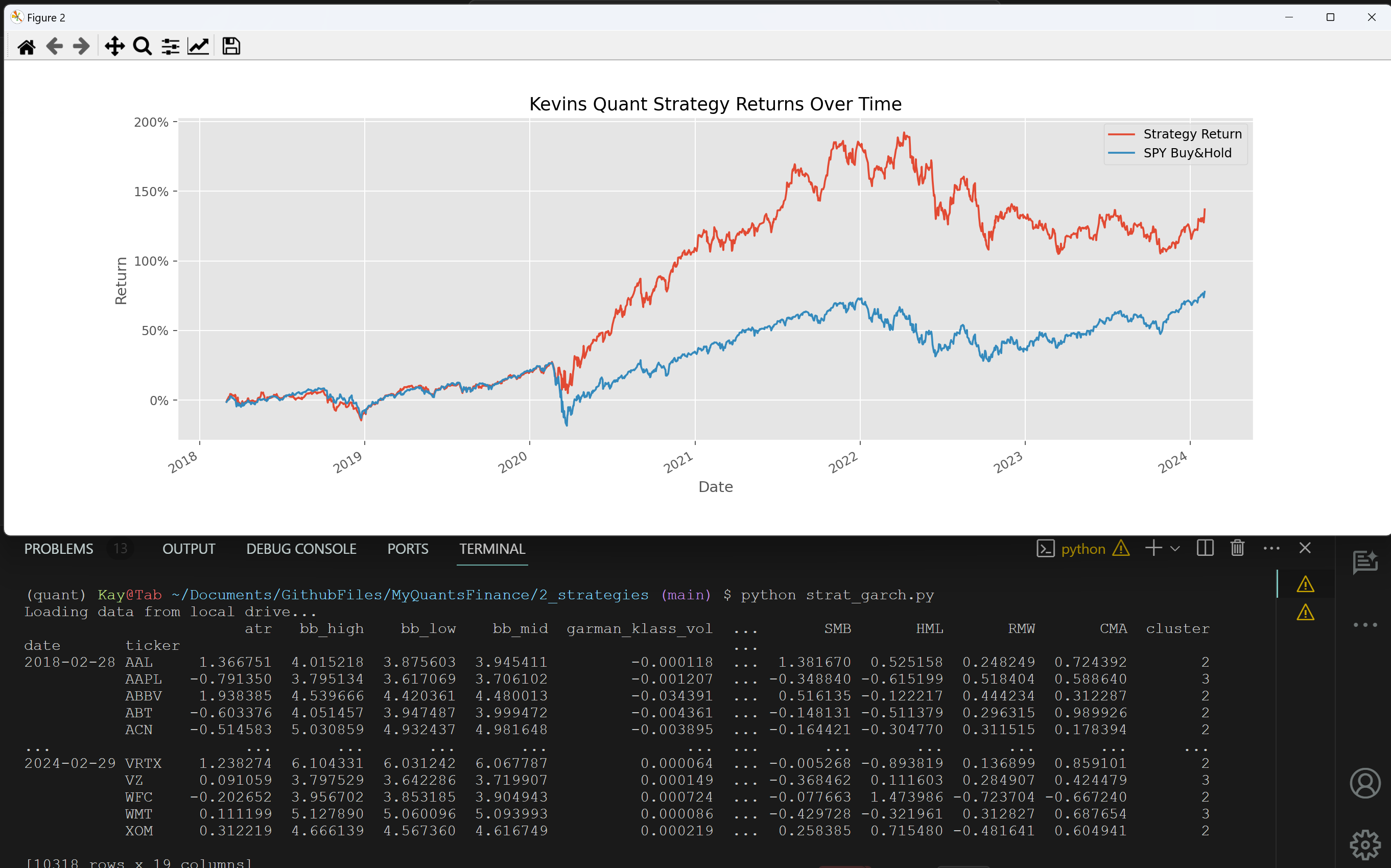
Task: Toggle the Pan axes tool
Action: [115, 46]
